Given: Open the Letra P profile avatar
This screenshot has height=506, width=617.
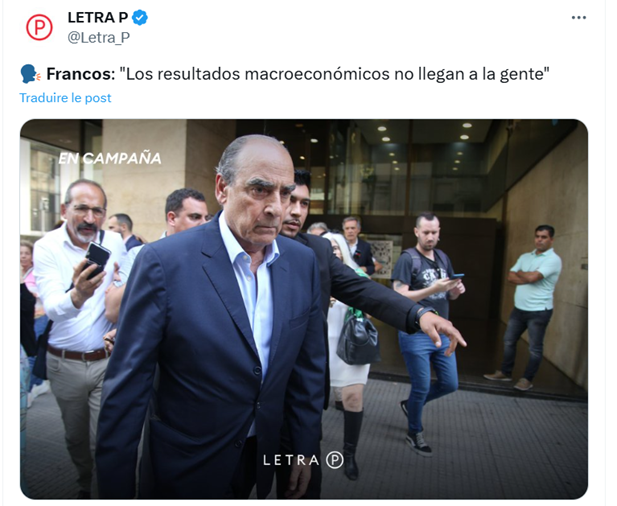Looking at the screenshot, I should (39, 27).
